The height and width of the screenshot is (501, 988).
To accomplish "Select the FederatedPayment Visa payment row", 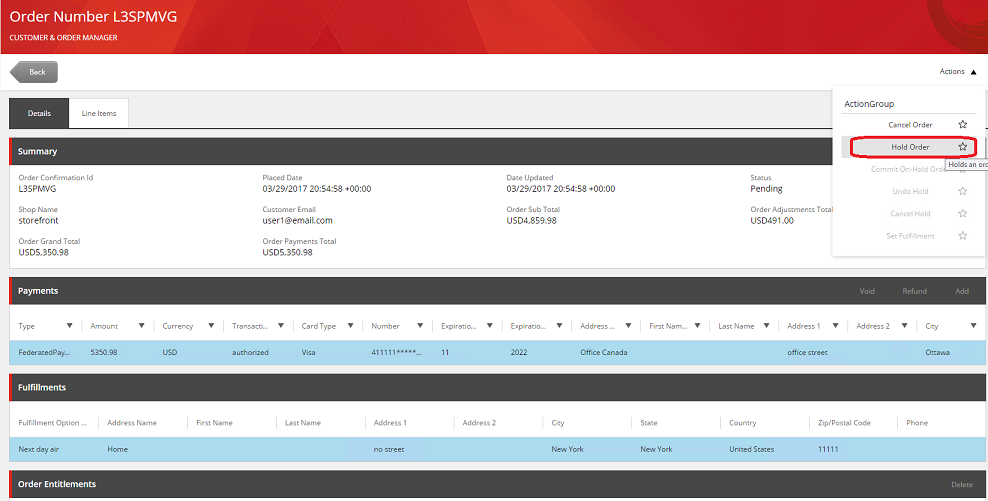I will pyautogui.click(x=400, y=352).
